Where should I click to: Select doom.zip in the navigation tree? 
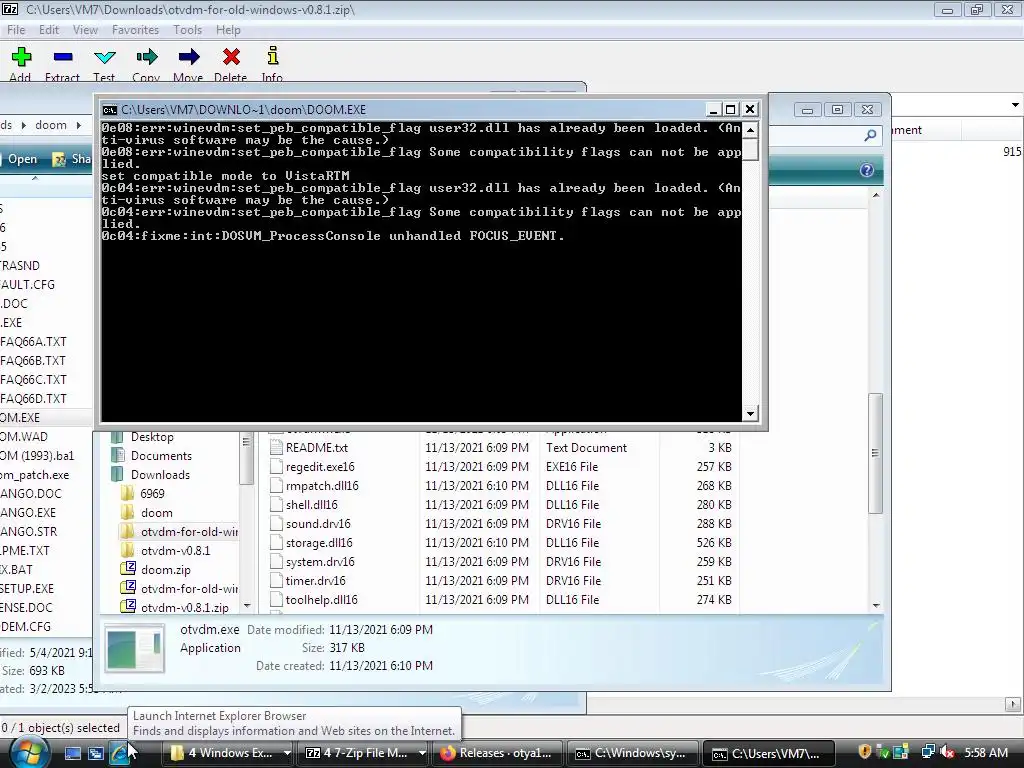point(166,569)
